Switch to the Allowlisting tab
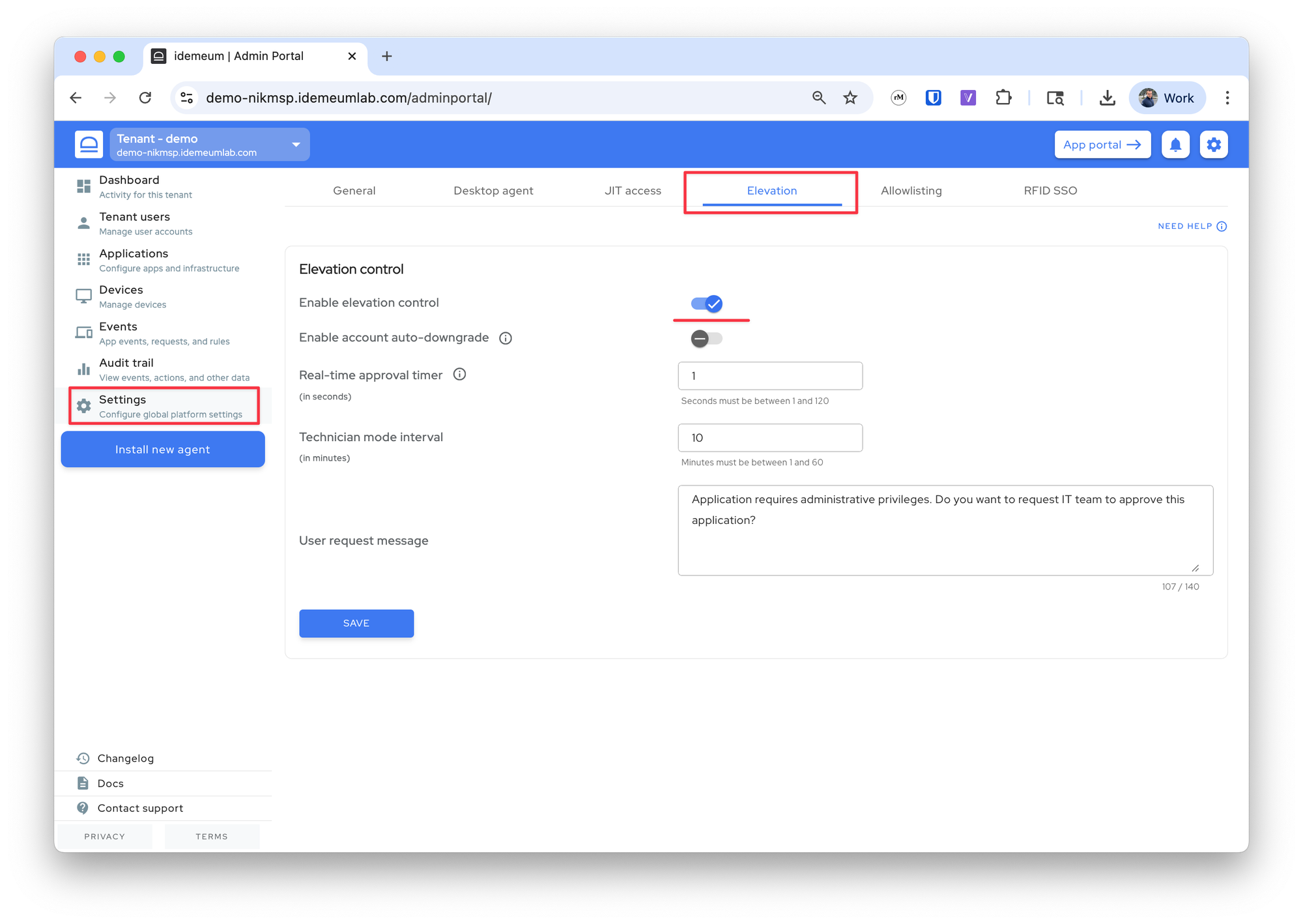Viewport: 1303px width, 924px height. 911,191
